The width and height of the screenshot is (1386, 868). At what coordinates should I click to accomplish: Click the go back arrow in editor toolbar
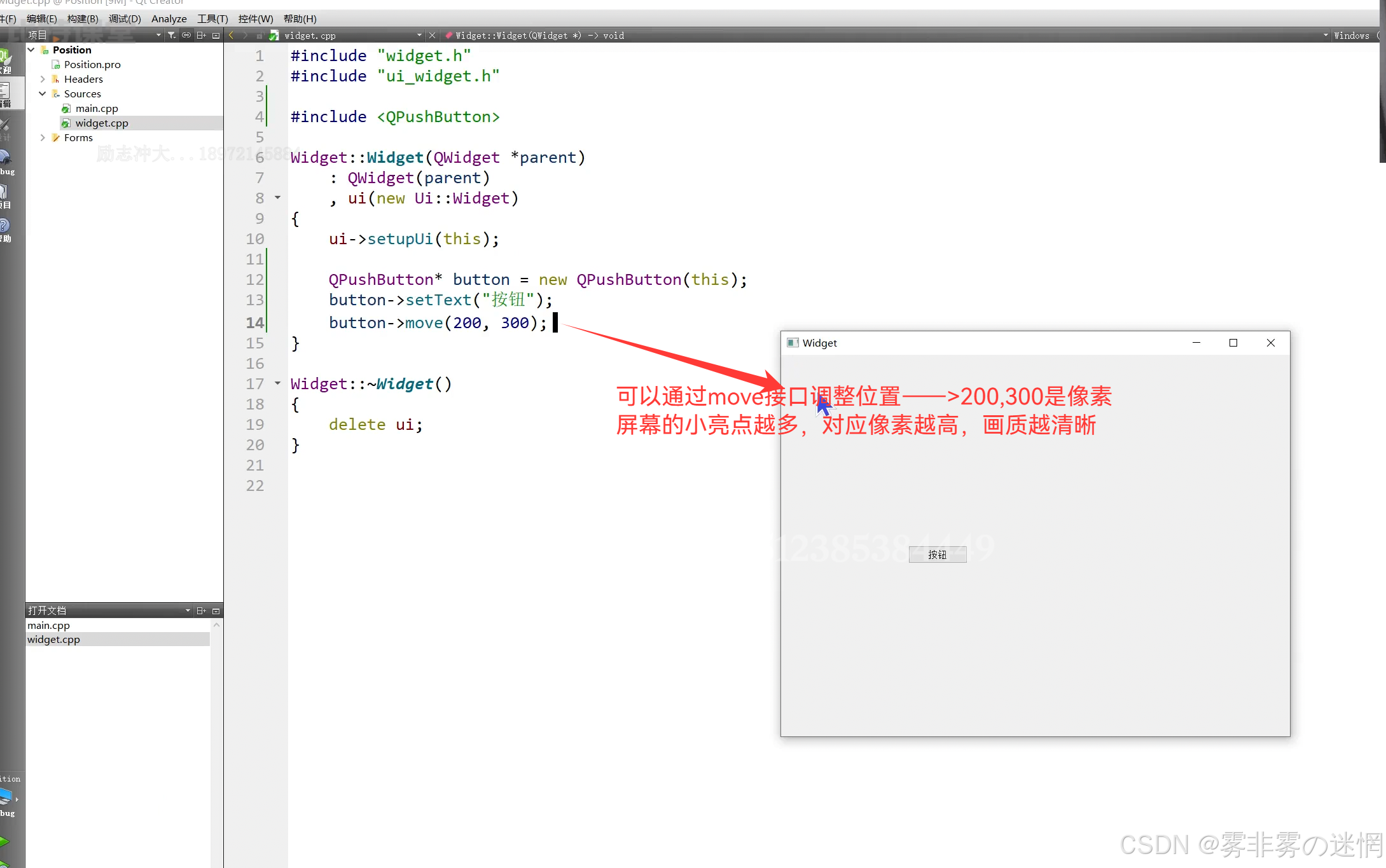(232, 36)
